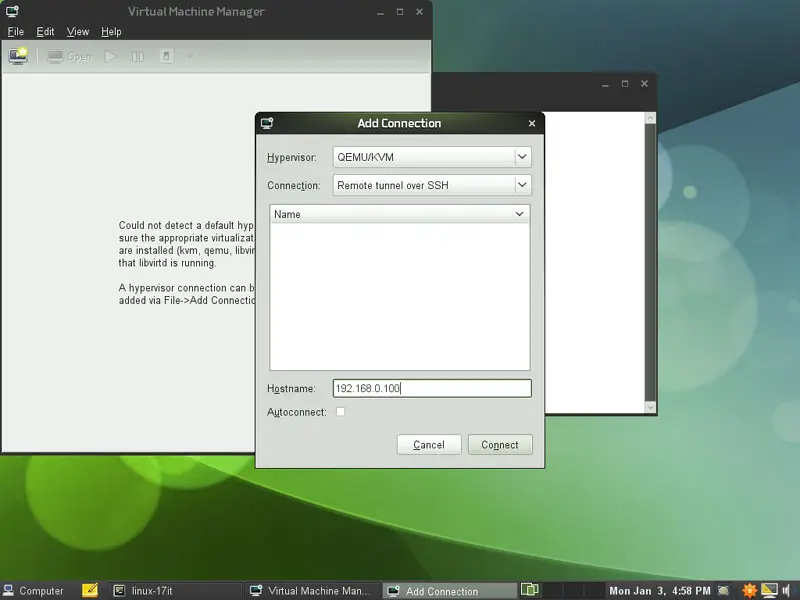Click the Add Connection taskbar button
Viewport: 800px width, 600px height.
click(x=449, y=591)
